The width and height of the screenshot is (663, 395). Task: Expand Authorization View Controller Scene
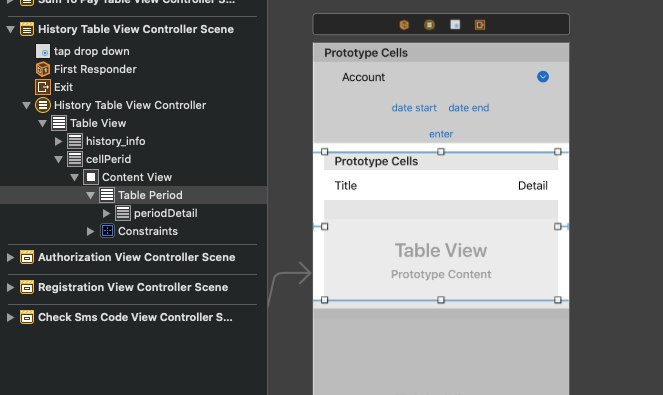point(11,257)
